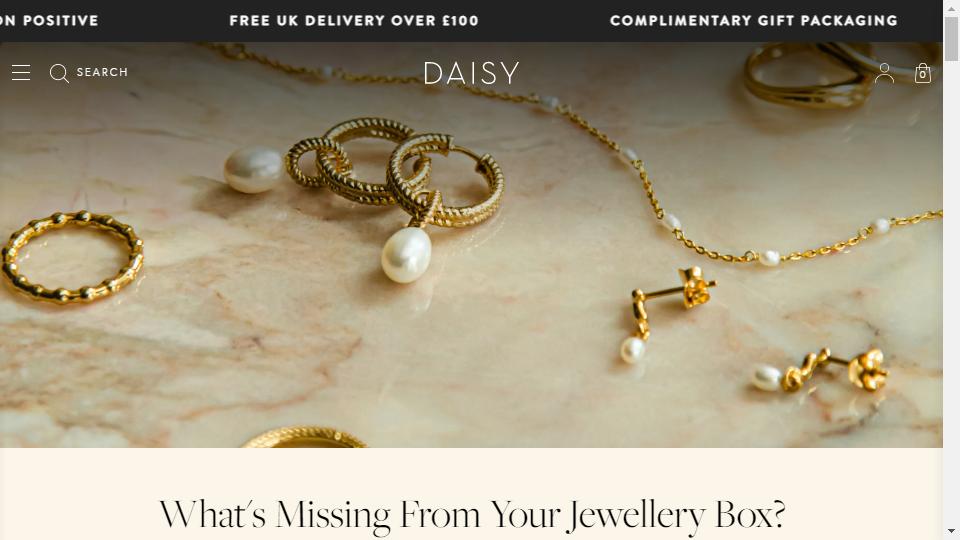The height and width of the screenshot is (540, 960).
Task: Click the Complimentary Gift Packaging banner text
Action: (x=754, y=21)
